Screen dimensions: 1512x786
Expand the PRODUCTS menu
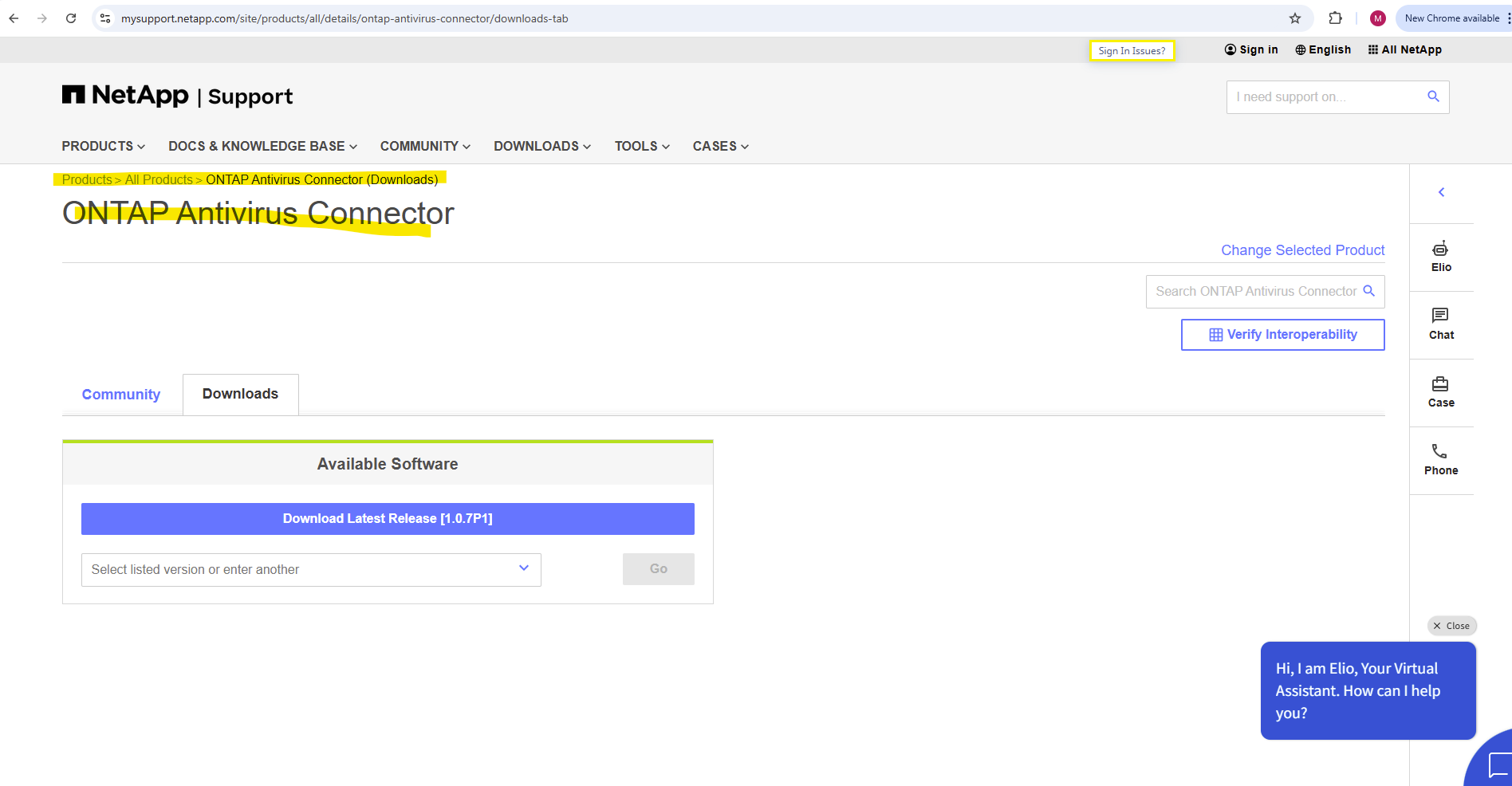click(104, 146)
